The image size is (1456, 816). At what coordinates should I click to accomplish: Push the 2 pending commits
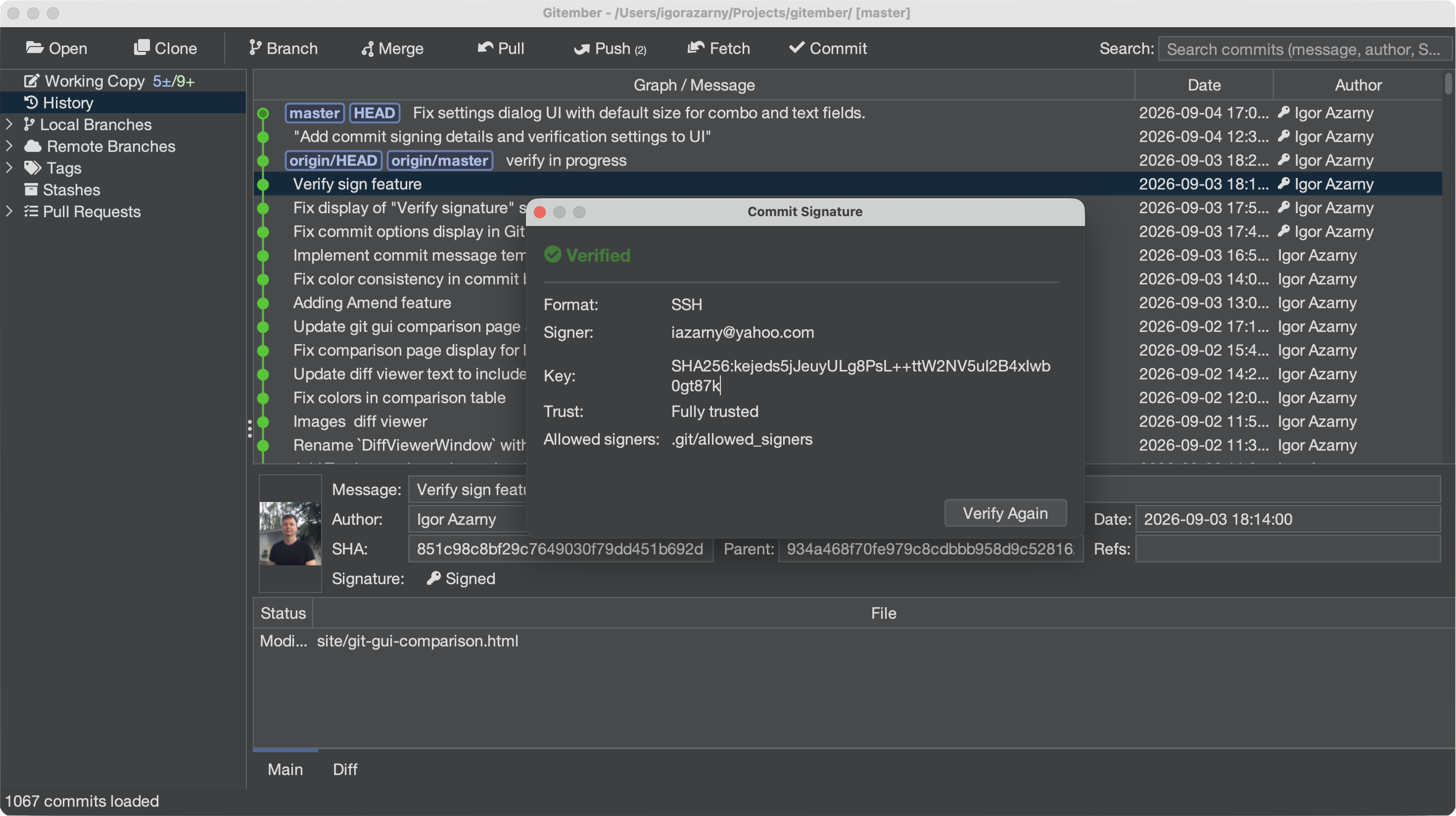(610, 48)
